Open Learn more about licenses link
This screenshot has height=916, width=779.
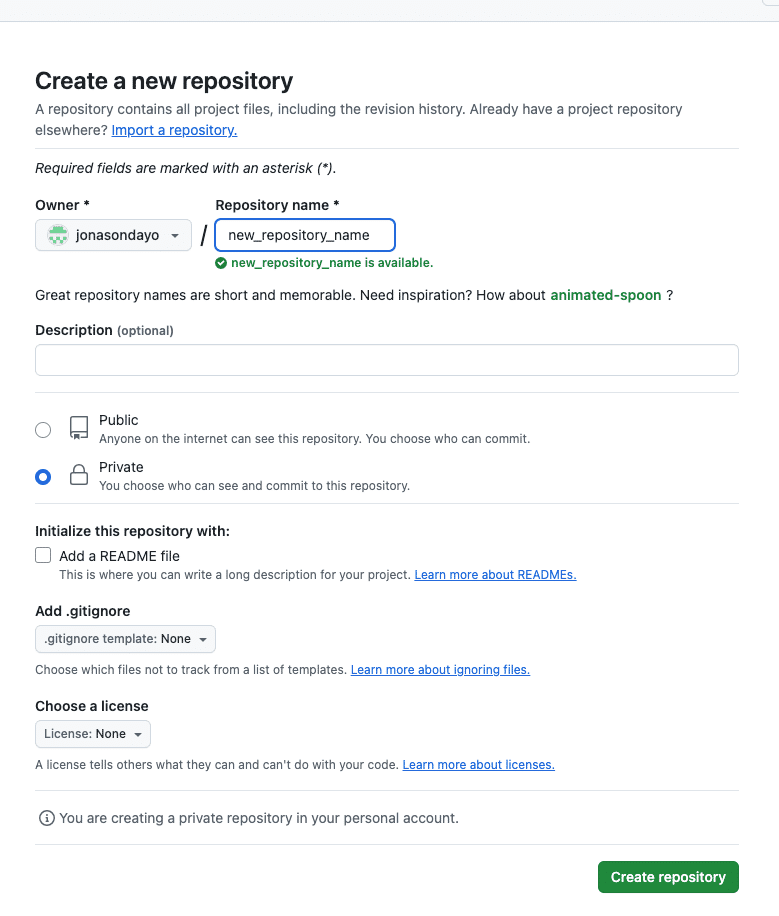[479, 765]
